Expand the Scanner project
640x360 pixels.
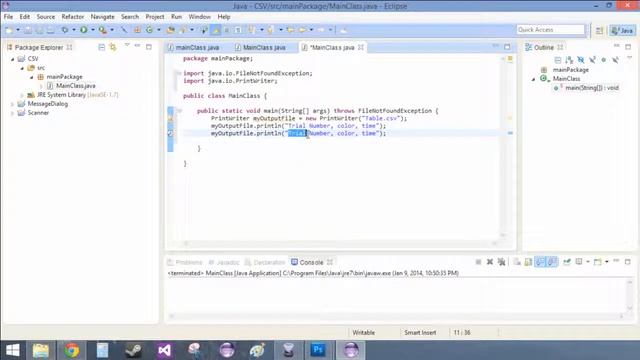pos(13,113)
